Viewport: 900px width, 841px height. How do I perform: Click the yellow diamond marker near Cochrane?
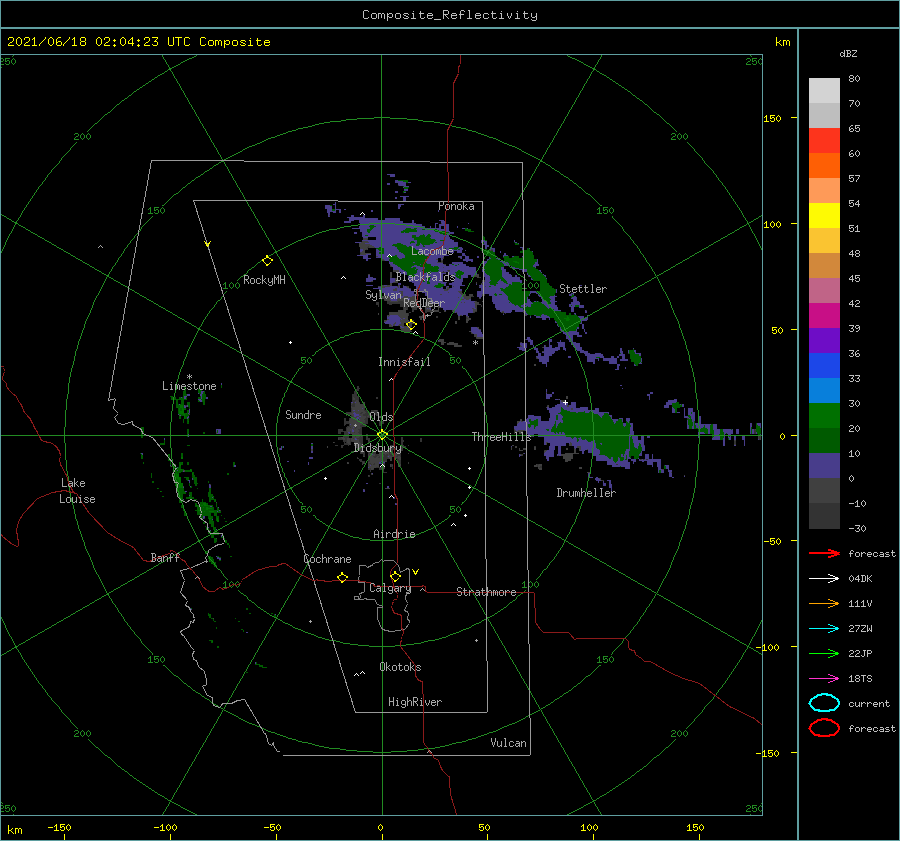pyautogui.click(x=342, y=577)
